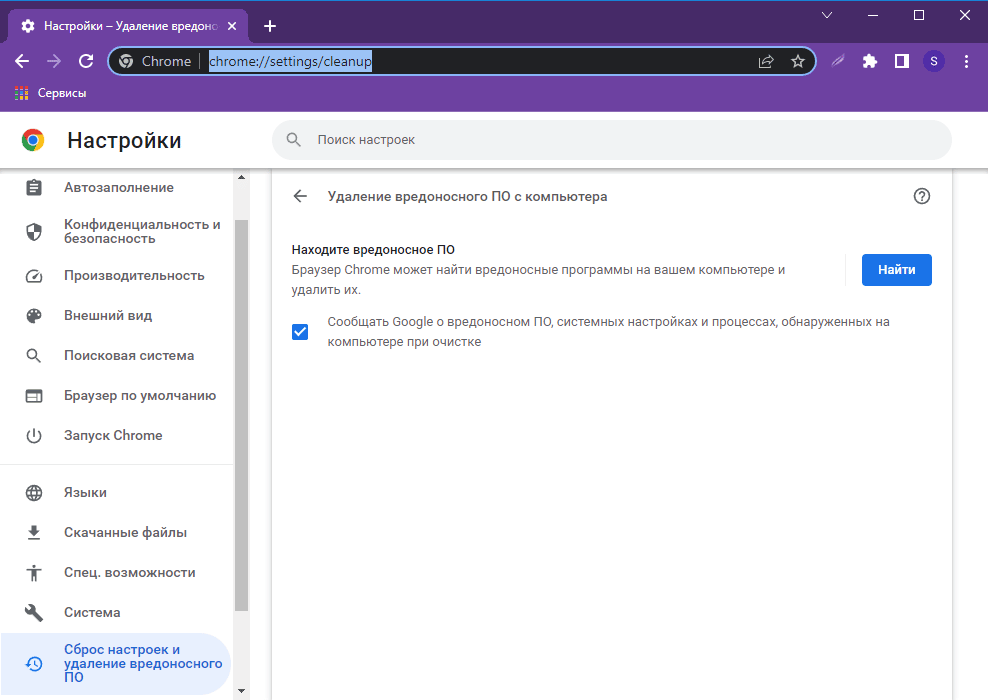This screenshot has width=988, height=700.
Task: Uncheck Сообщать Google о вредоносном ПО checkbox
Action: [x=300, y=332]
